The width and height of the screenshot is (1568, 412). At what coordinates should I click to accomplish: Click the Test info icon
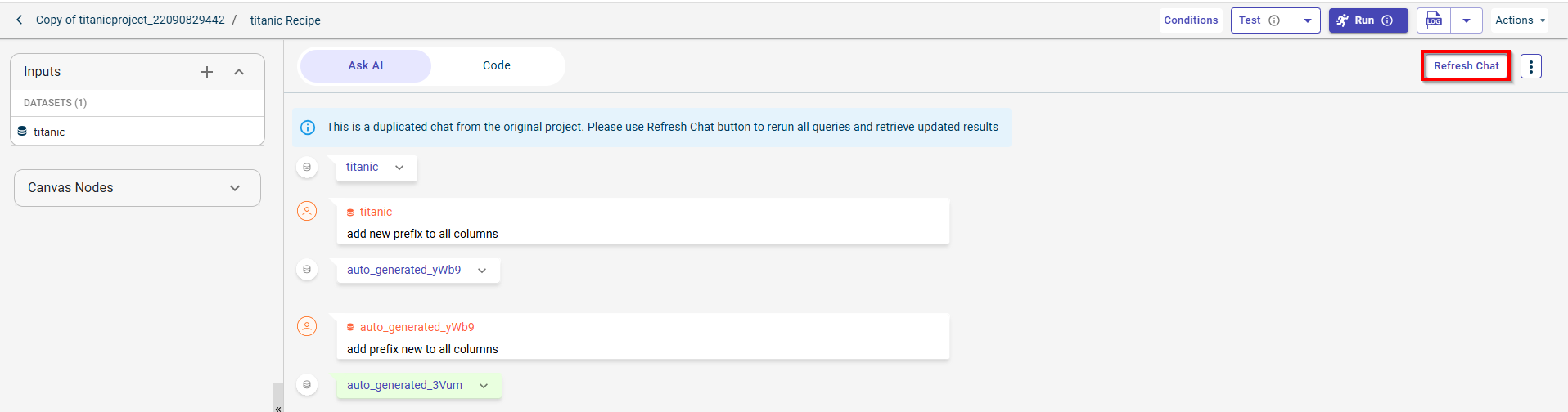[x=1274, y=20]
